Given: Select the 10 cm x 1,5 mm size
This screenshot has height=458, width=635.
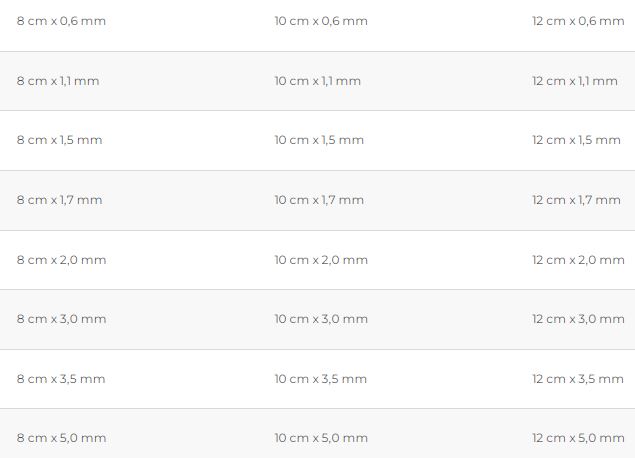Looking at the screenshot, I should pos(319,140).
